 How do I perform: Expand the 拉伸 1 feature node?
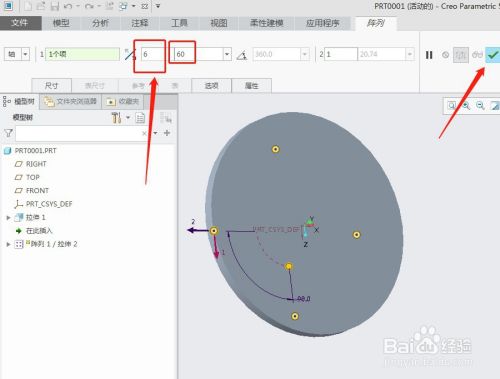8,217
